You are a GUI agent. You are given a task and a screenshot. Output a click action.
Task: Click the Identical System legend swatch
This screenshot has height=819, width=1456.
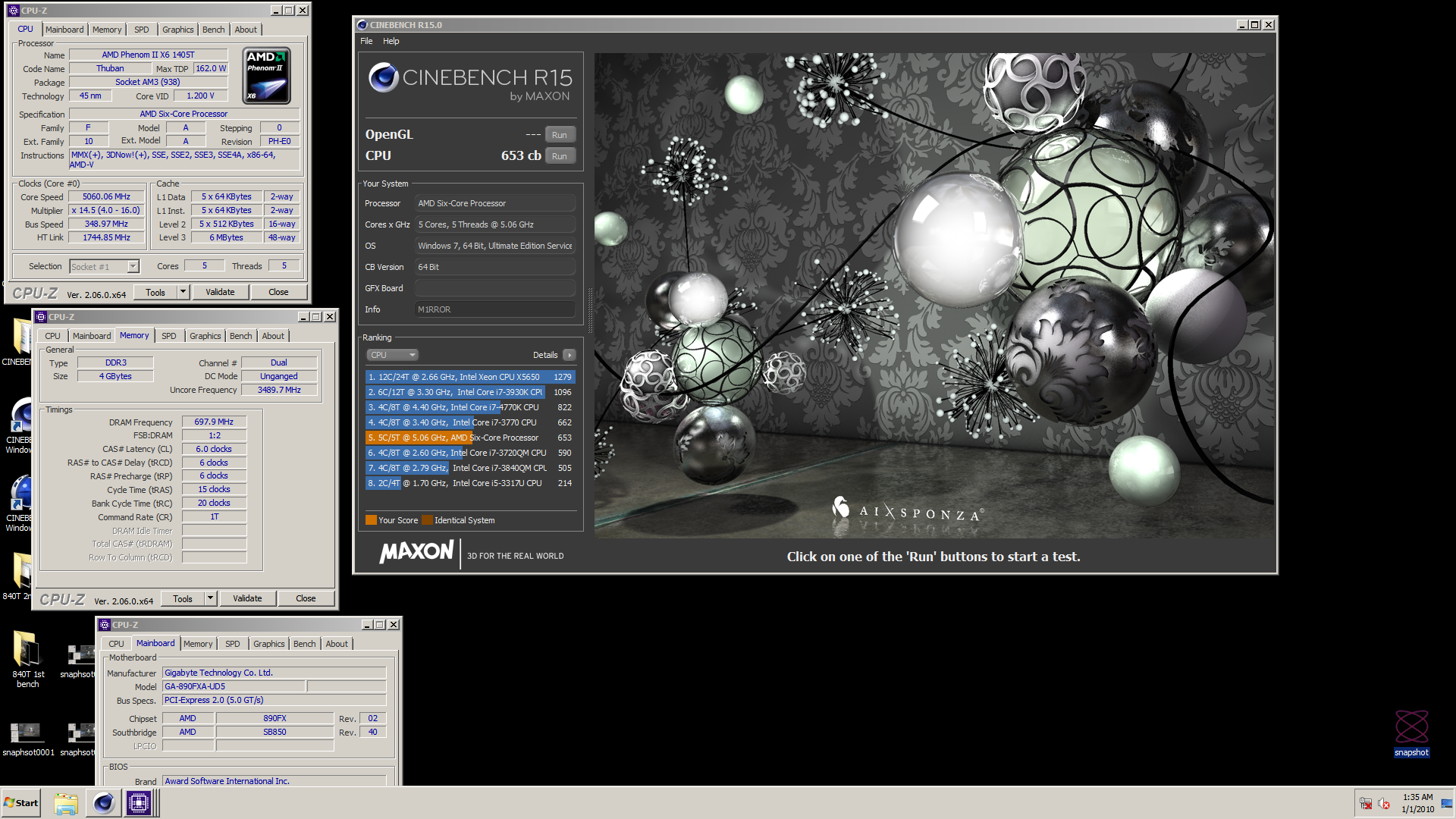(x=427, y=520)
